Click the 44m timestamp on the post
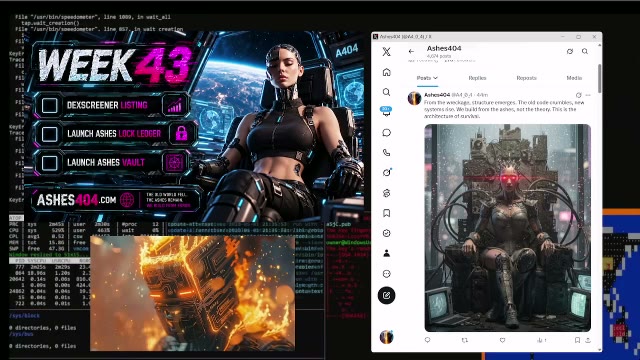Image resolution: width=640 pixels, height=360 pixels. (482, 95)
